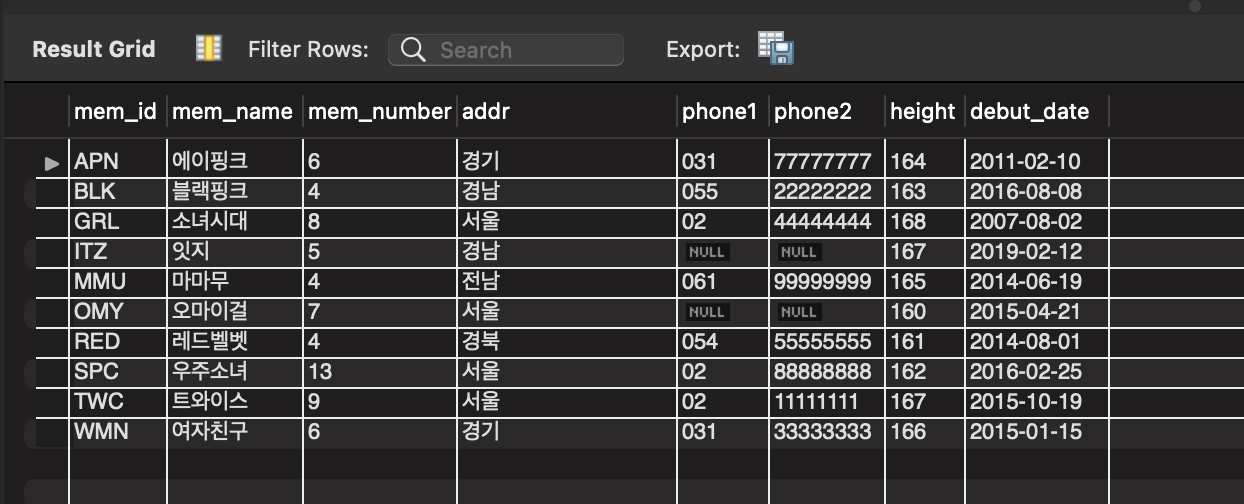Select debut_date cell 2015-01-15

pyautogui.click(x=1036, y=432)
